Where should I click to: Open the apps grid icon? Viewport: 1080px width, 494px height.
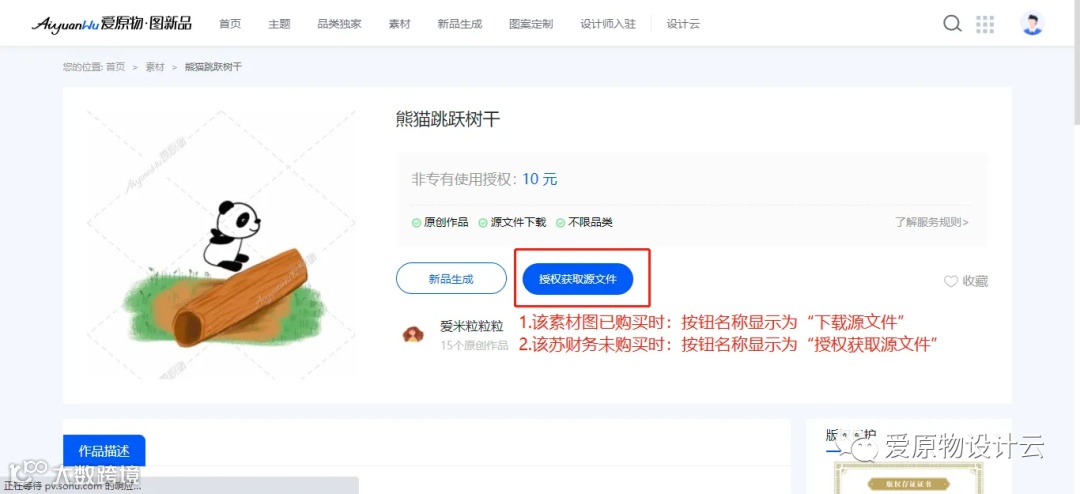pyautogui.click(x=986, y=24)
